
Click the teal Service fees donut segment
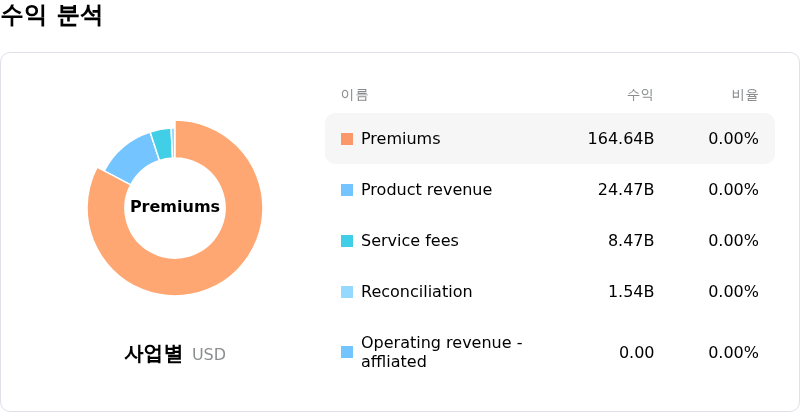[163, 144]
